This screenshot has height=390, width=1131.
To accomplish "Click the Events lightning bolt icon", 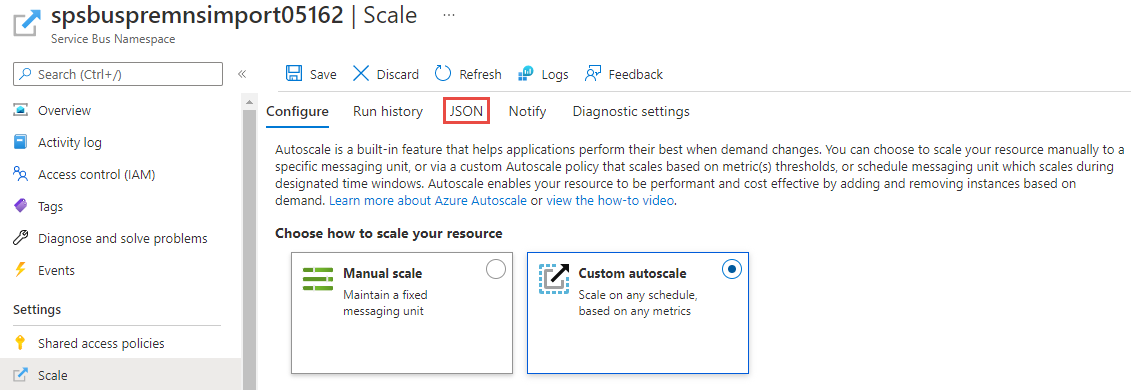I will point(21,270).
